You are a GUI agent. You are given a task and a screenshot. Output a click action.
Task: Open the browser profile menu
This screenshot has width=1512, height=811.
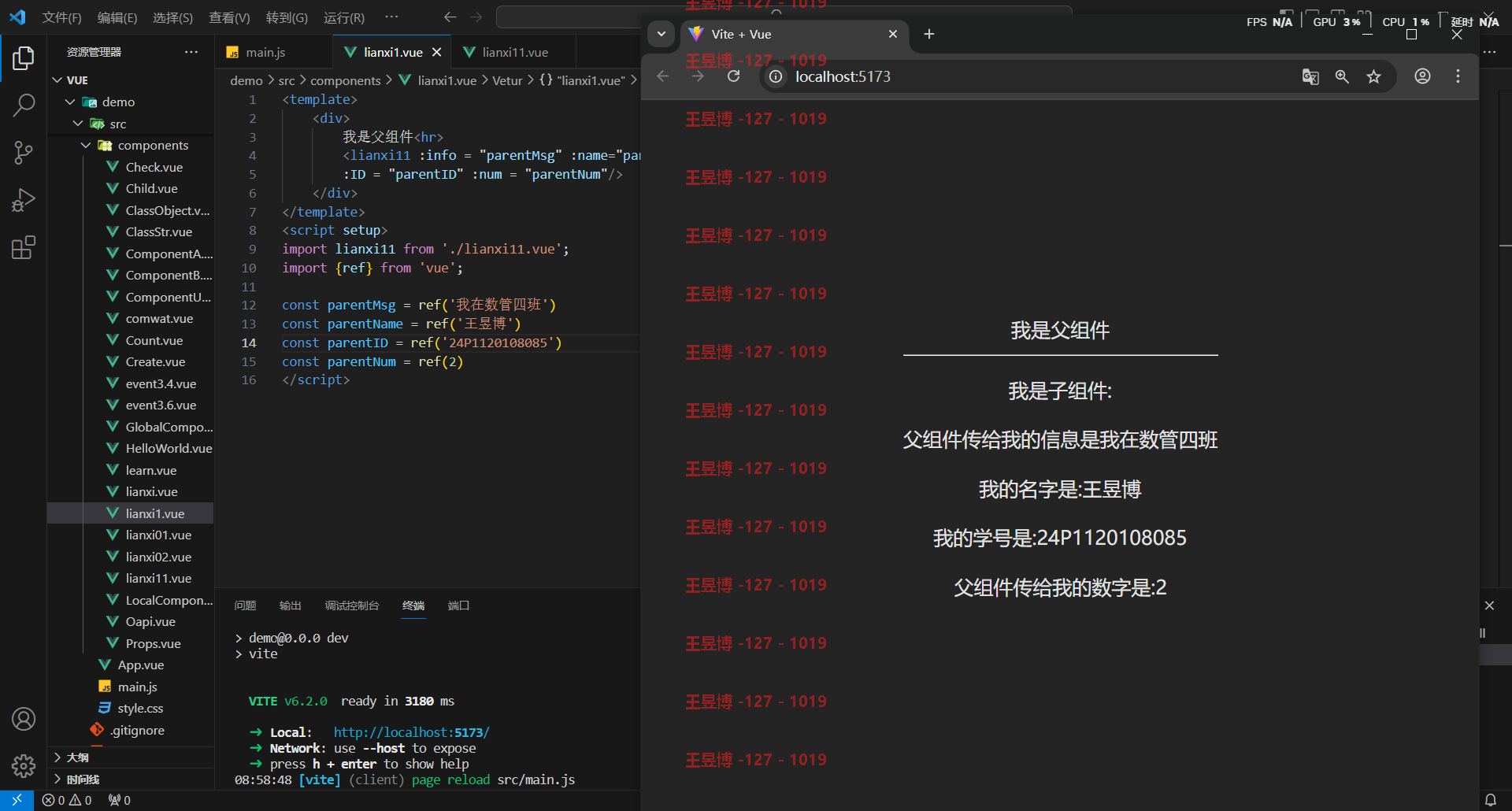point(1422,76)
